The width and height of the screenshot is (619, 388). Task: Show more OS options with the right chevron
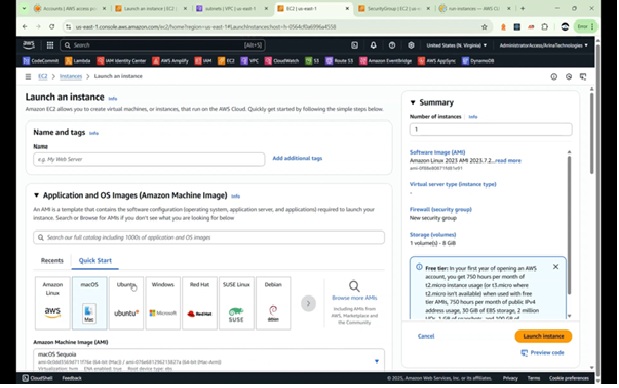coord(308,304)
